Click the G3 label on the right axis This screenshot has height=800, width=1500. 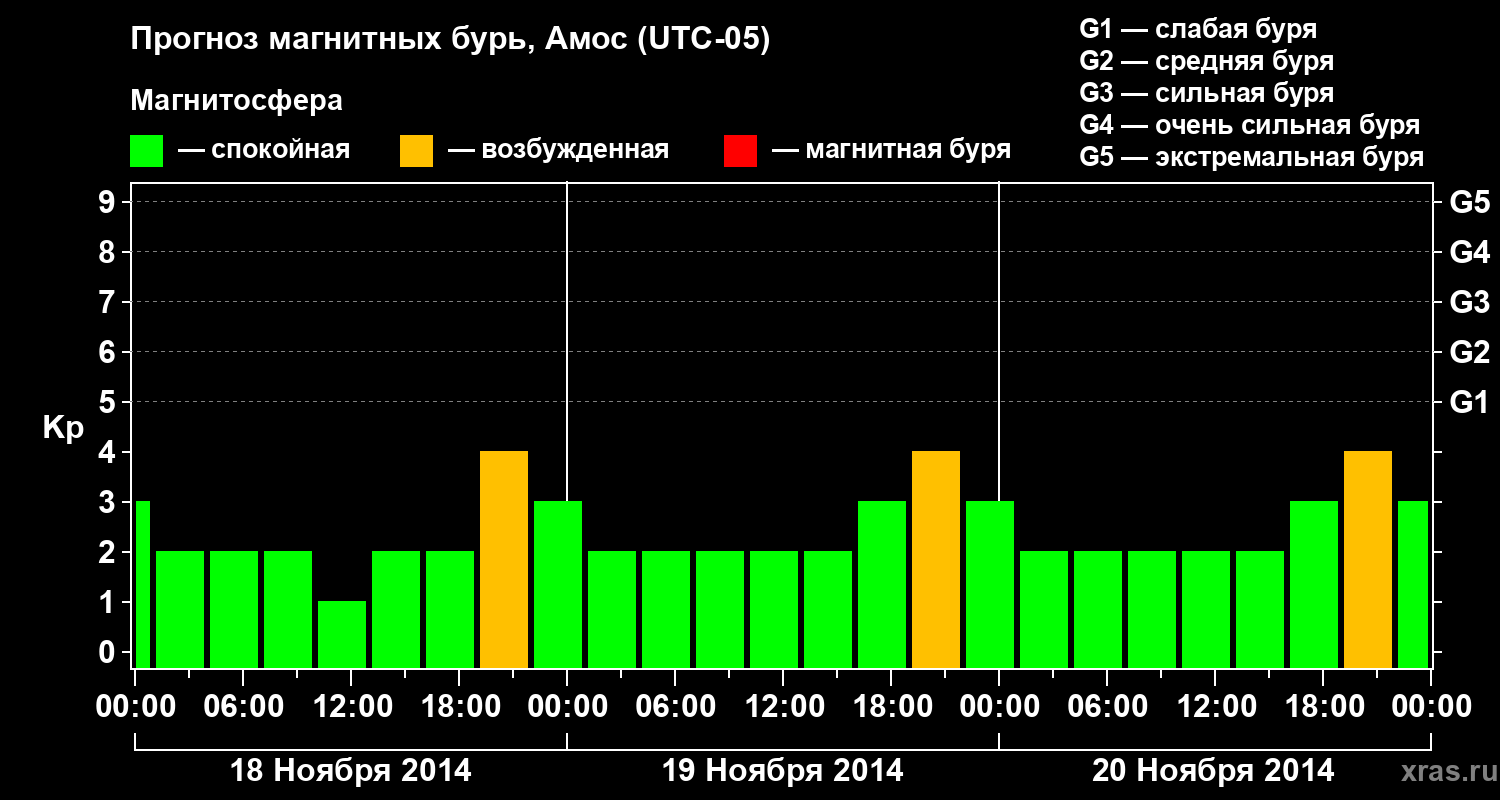pos(1469,302)
